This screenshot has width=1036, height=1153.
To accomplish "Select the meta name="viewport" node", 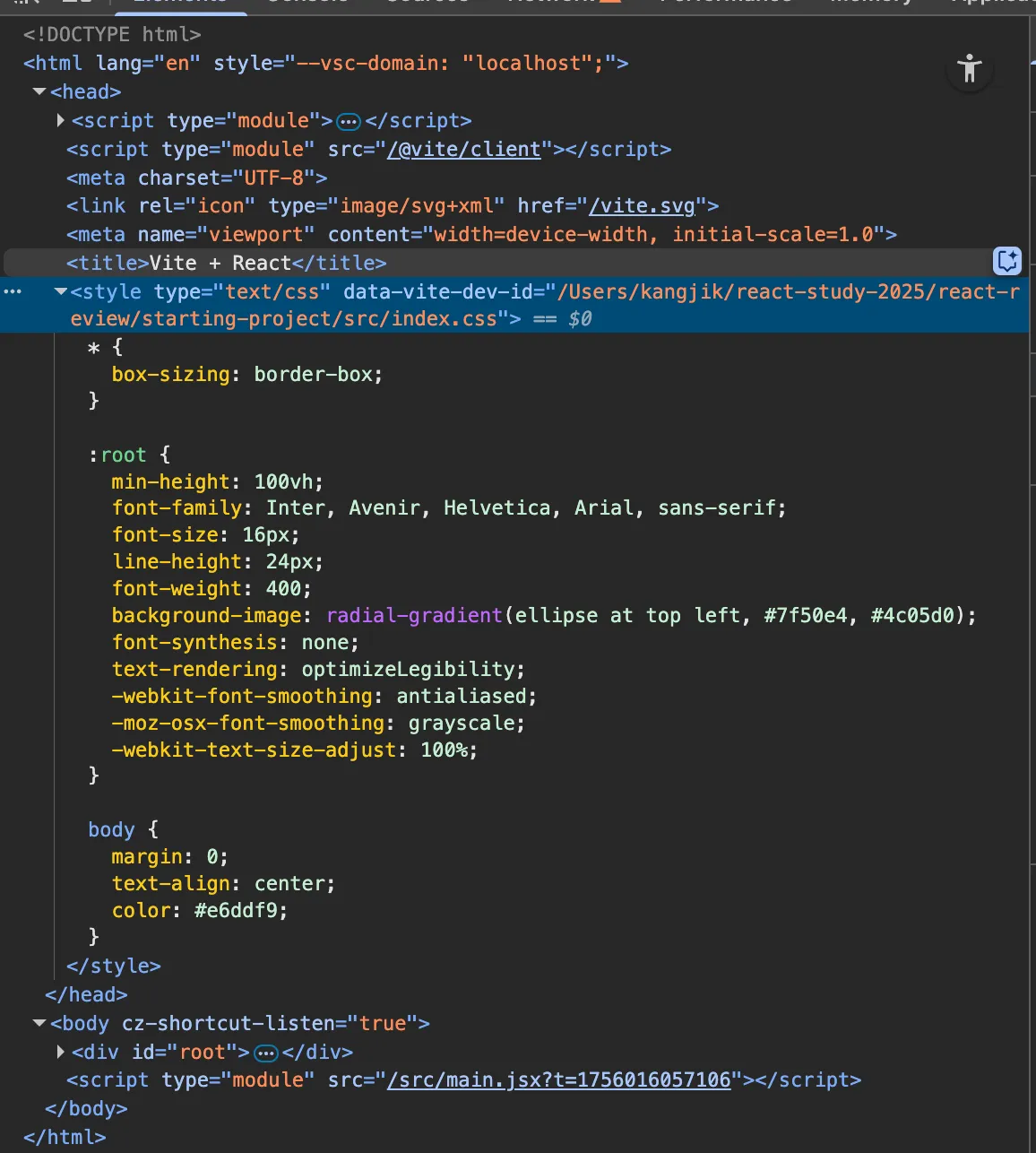I will pyautogui.click(x=482, y=234).
